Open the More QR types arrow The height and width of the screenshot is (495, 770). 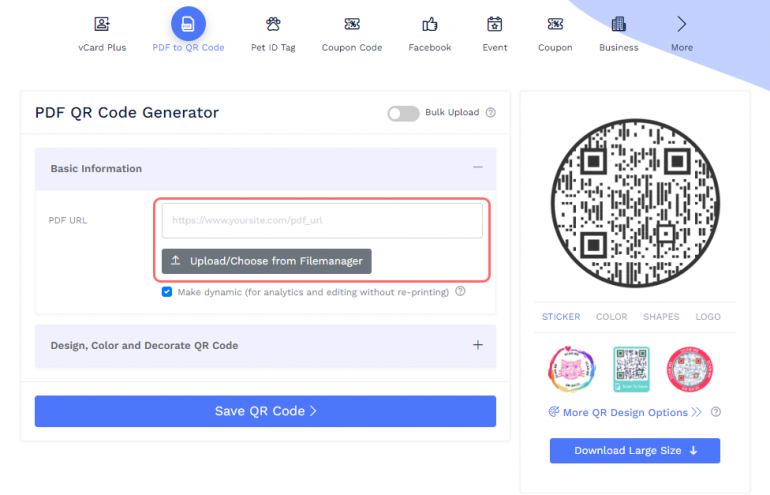coord(682,24)
